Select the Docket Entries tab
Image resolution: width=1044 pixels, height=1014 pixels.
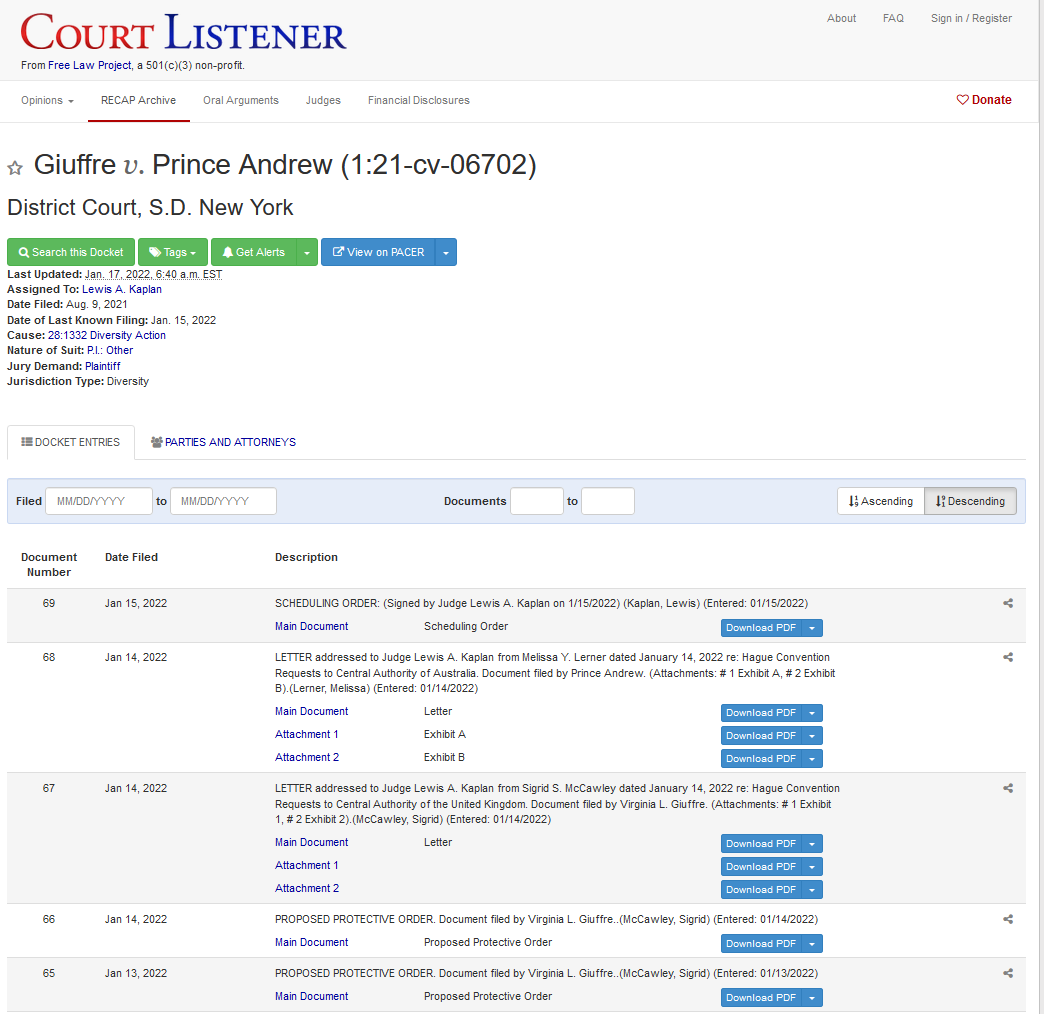(x=71, y=442)
